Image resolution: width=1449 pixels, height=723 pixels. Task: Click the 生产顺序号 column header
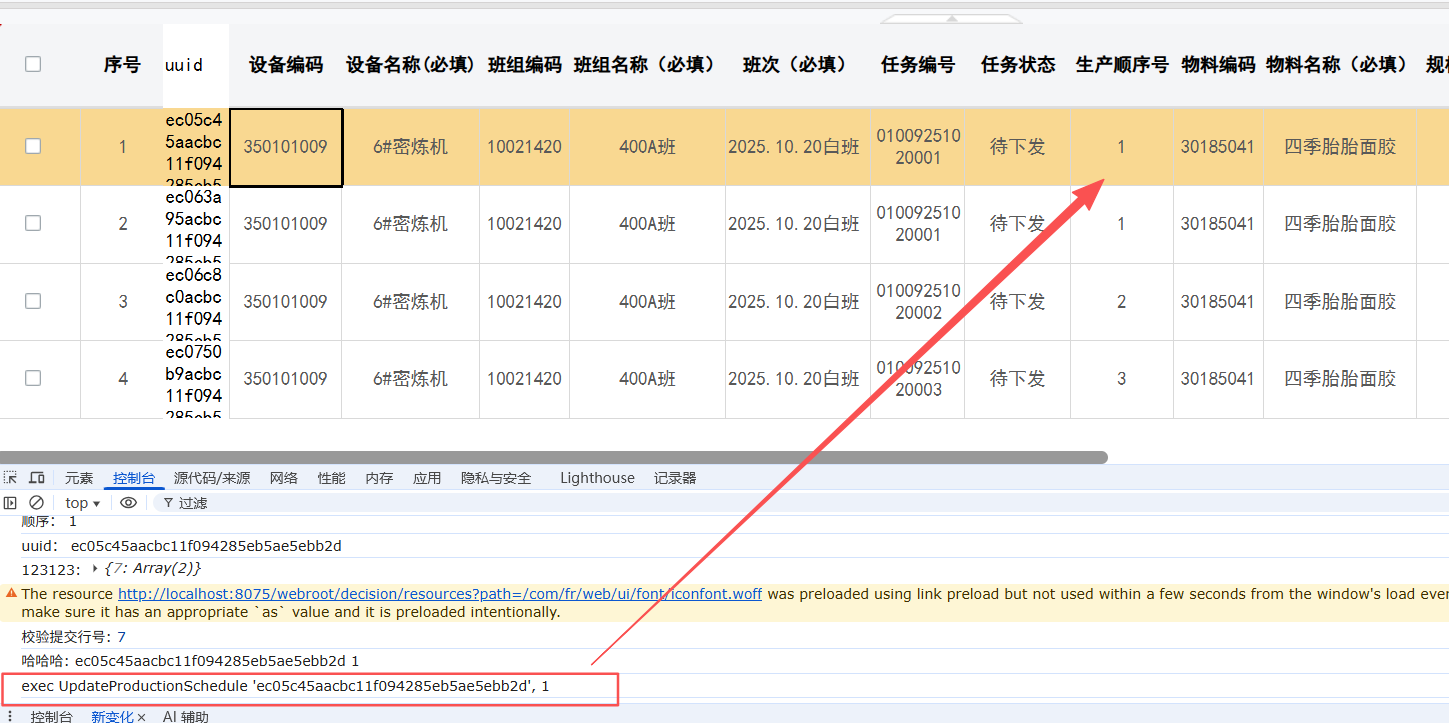pos(1122,65)
